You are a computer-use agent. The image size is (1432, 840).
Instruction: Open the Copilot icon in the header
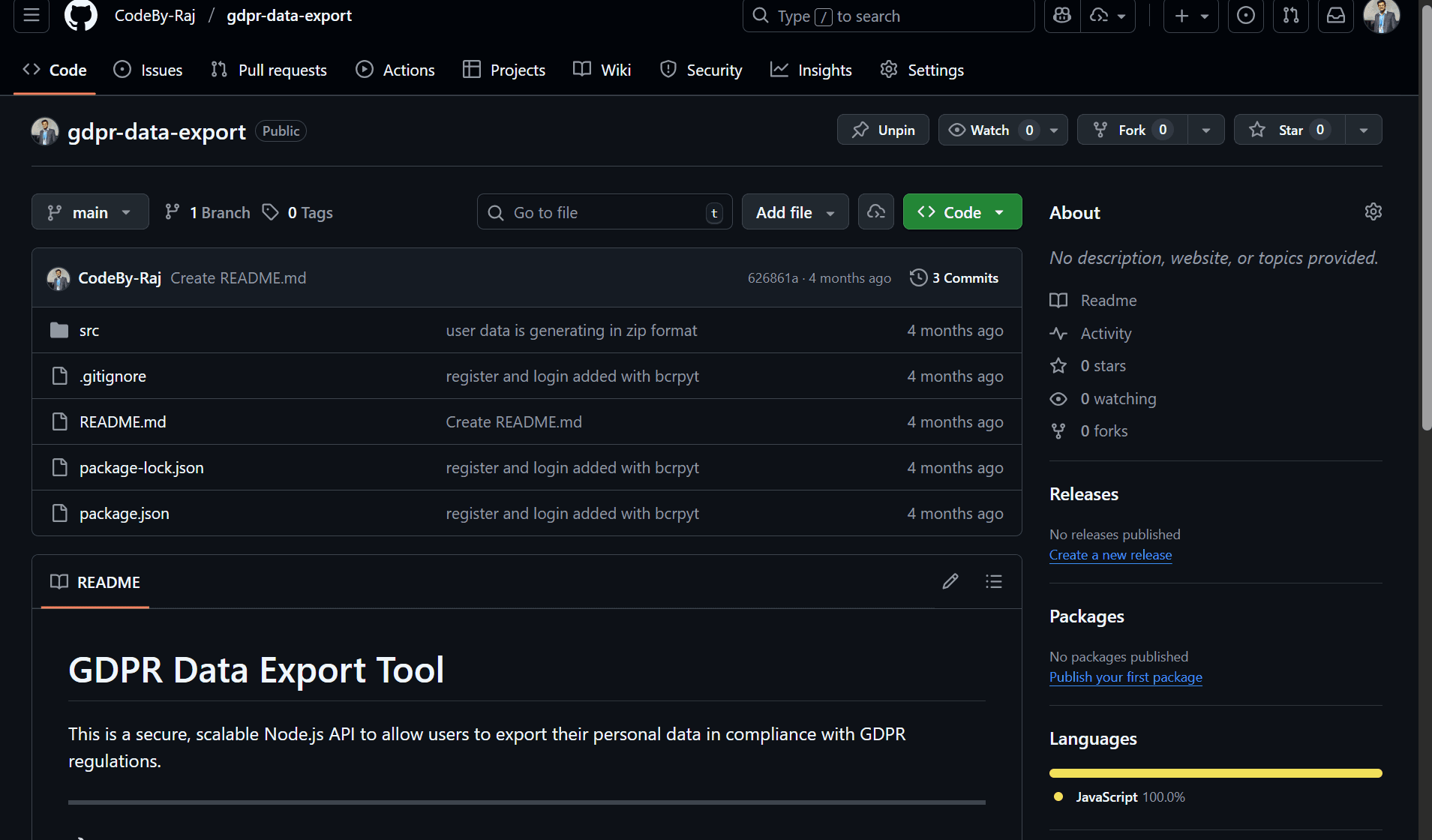pos(1062,15)
